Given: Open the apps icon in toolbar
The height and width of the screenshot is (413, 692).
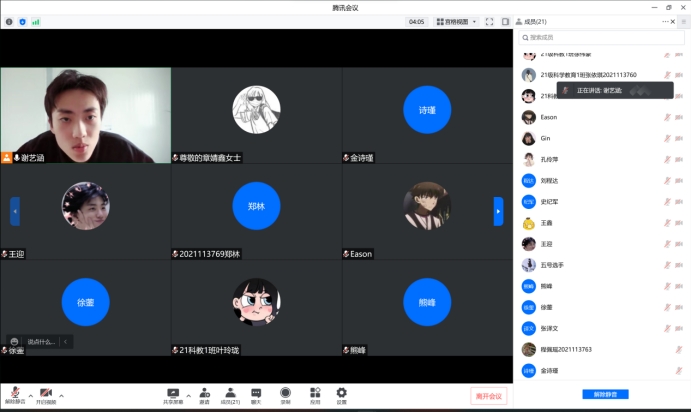Looking at the screenshot, I should pos(315,393).
